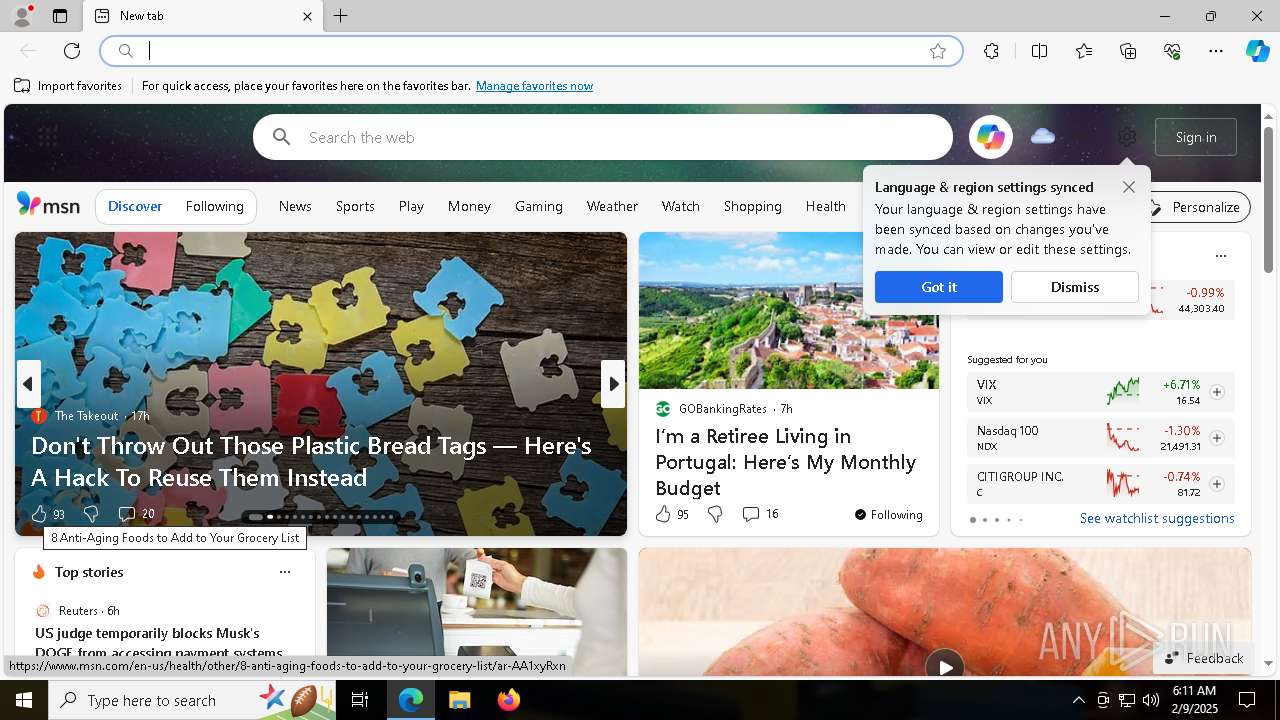
Task: Open the Sports menu item
Action: (355, 206)
